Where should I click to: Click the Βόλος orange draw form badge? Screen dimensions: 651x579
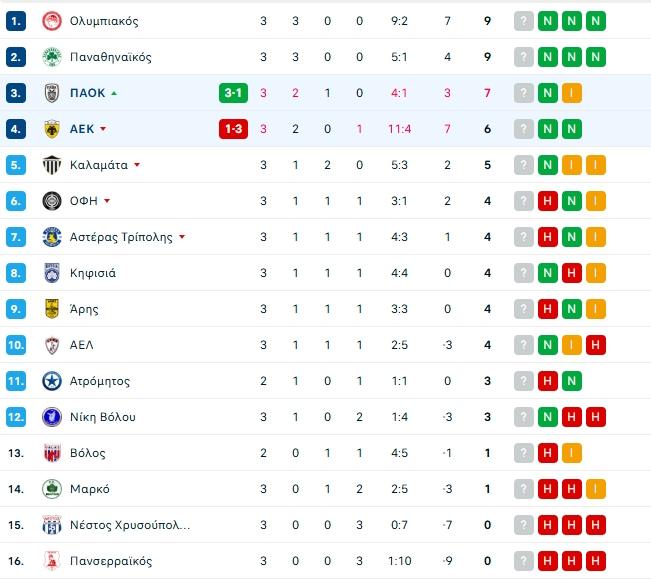pyautogui.click(x=572, y=453)
